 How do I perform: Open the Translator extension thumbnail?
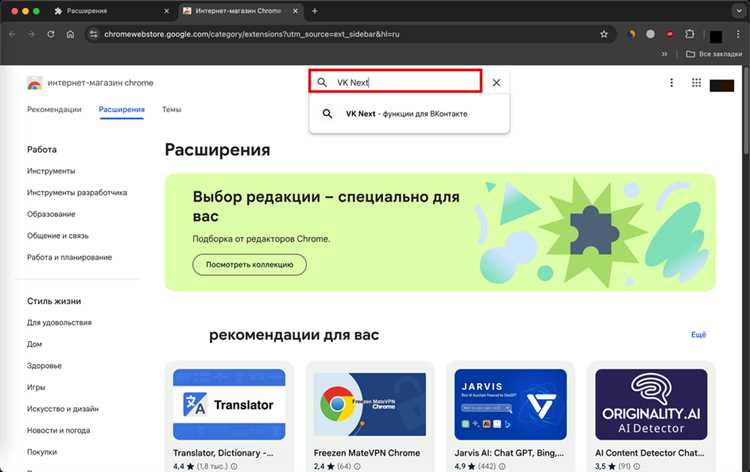coord(229,405)
